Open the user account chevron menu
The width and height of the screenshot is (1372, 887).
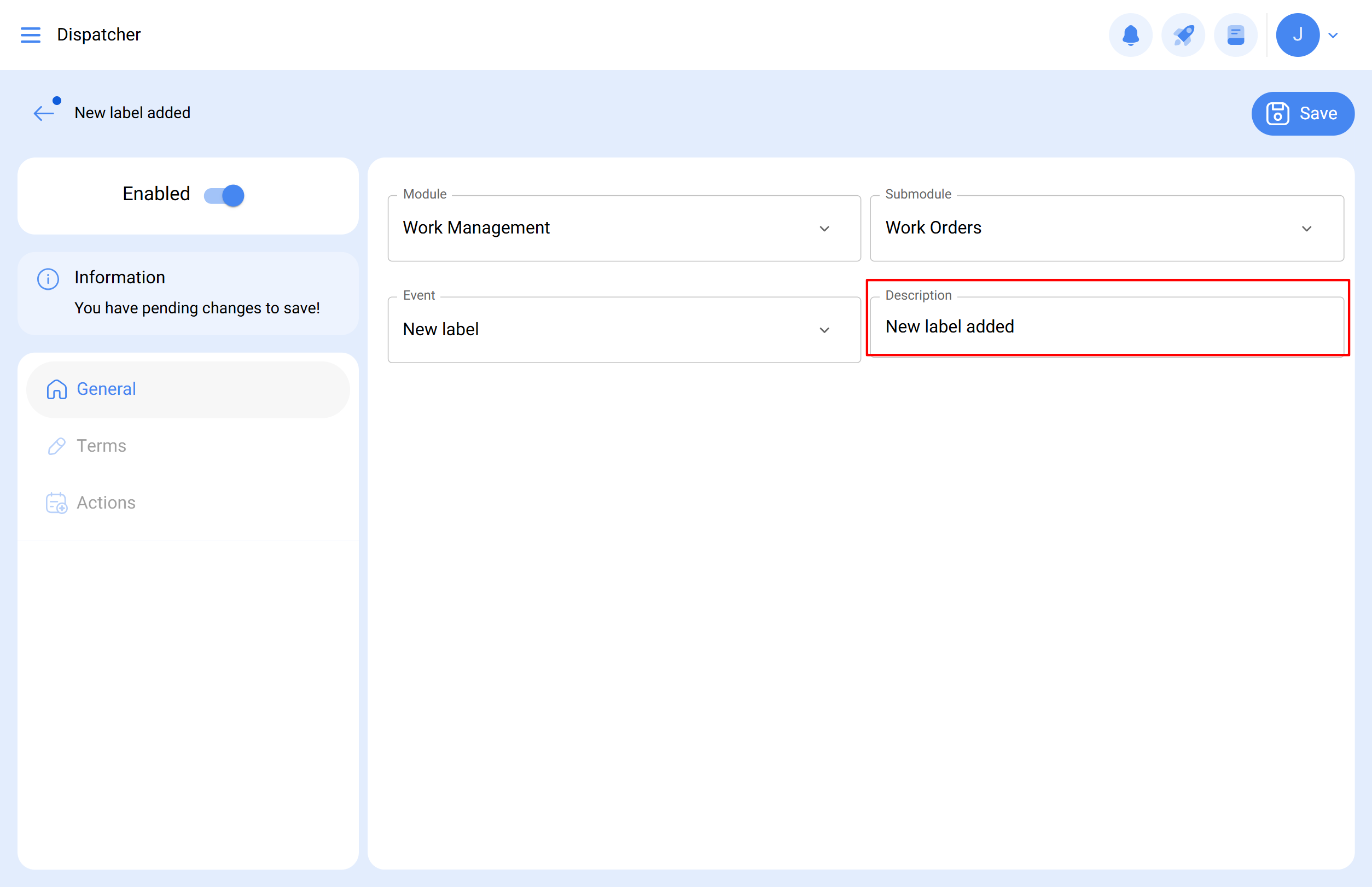1333,34
